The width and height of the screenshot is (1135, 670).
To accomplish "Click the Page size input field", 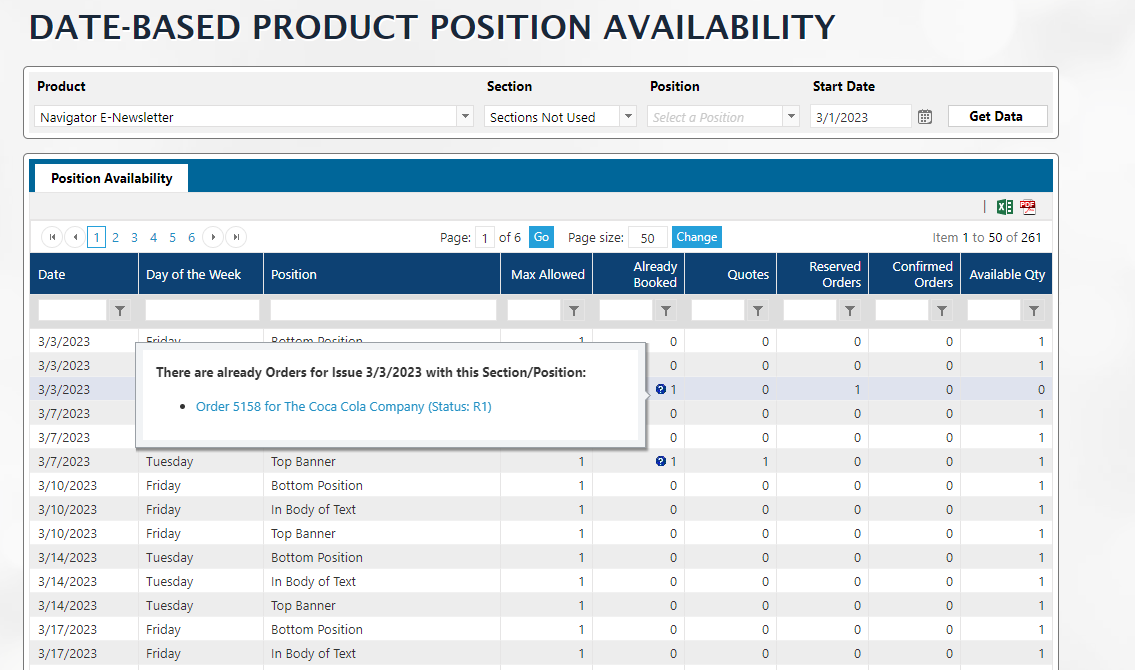I will point(647,238).
